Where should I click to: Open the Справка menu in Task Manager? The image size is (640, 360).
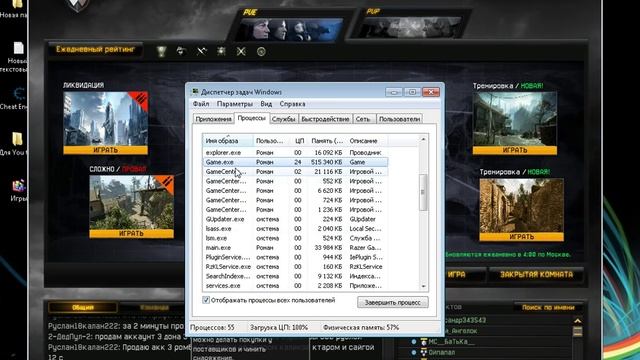tap(292, 104)
